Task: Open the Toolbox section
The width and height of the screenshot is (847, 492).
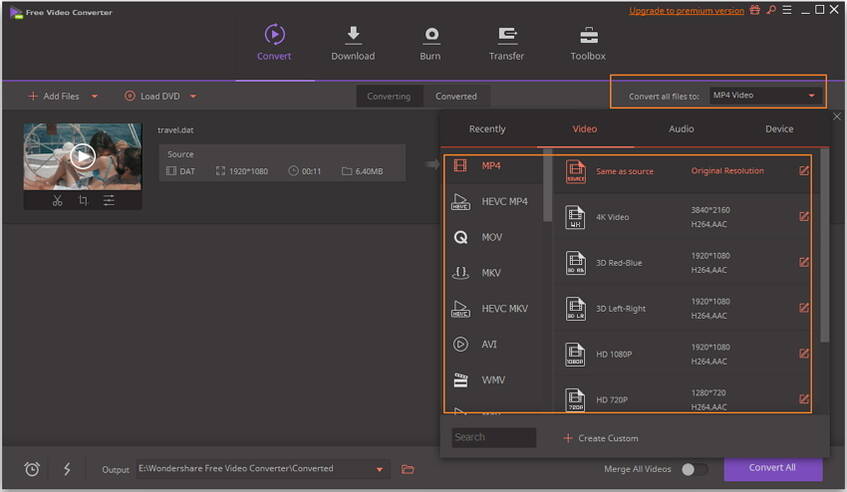Action: [x=588, y=43]
